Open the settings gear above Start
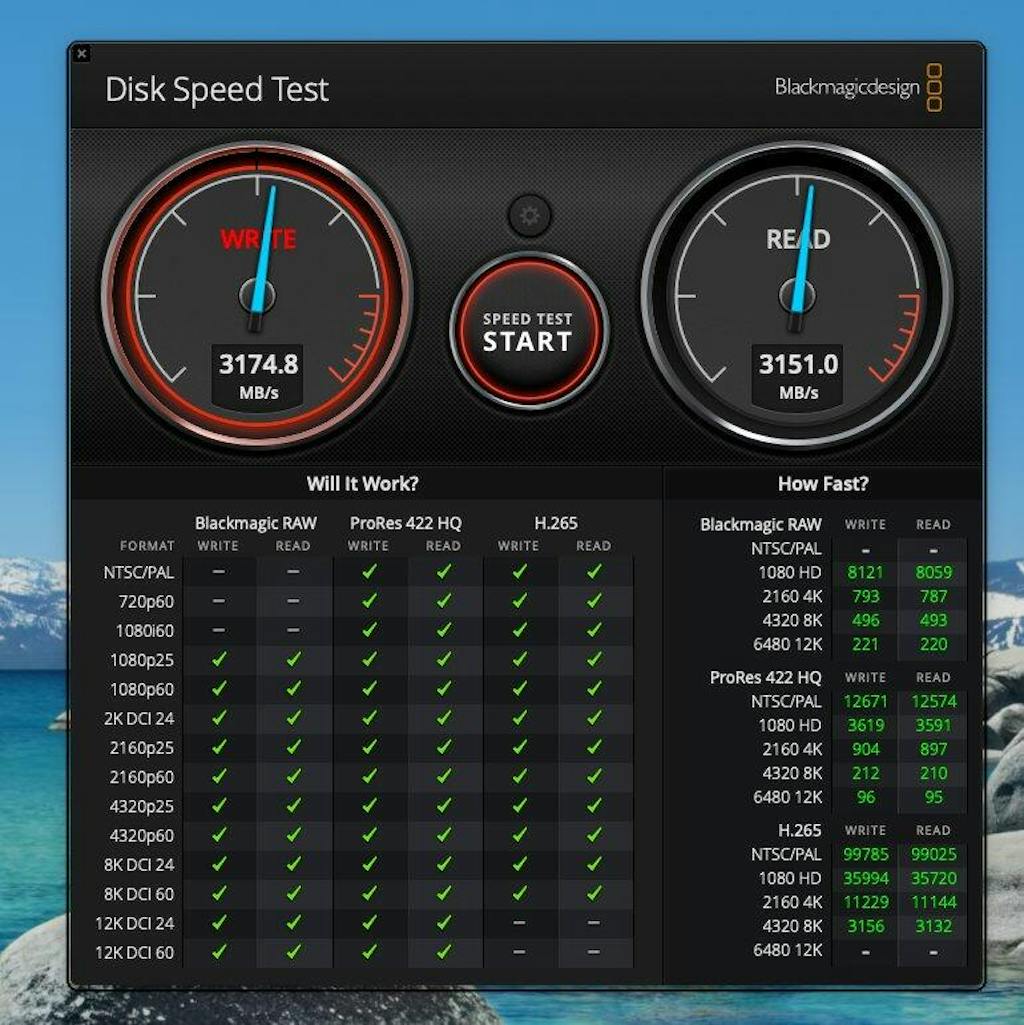 tap(529, 215)
